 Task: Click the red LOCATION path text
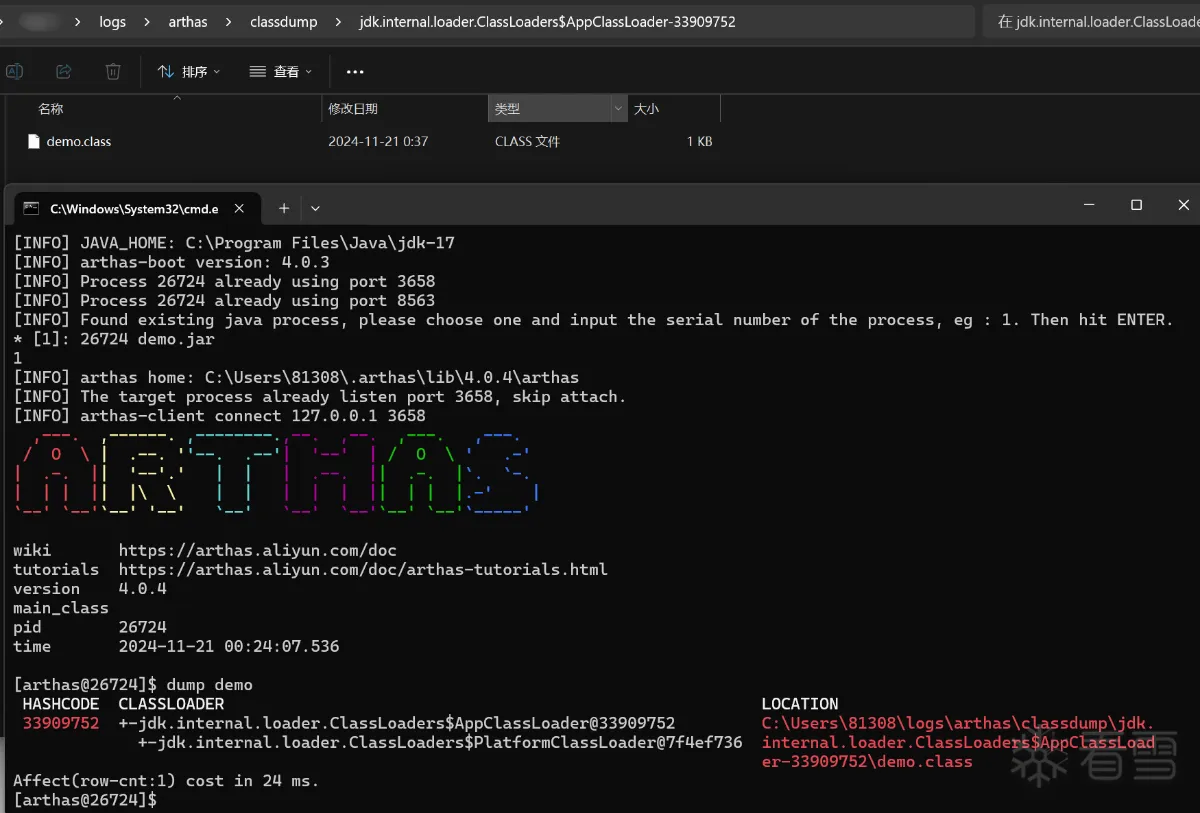958,742
